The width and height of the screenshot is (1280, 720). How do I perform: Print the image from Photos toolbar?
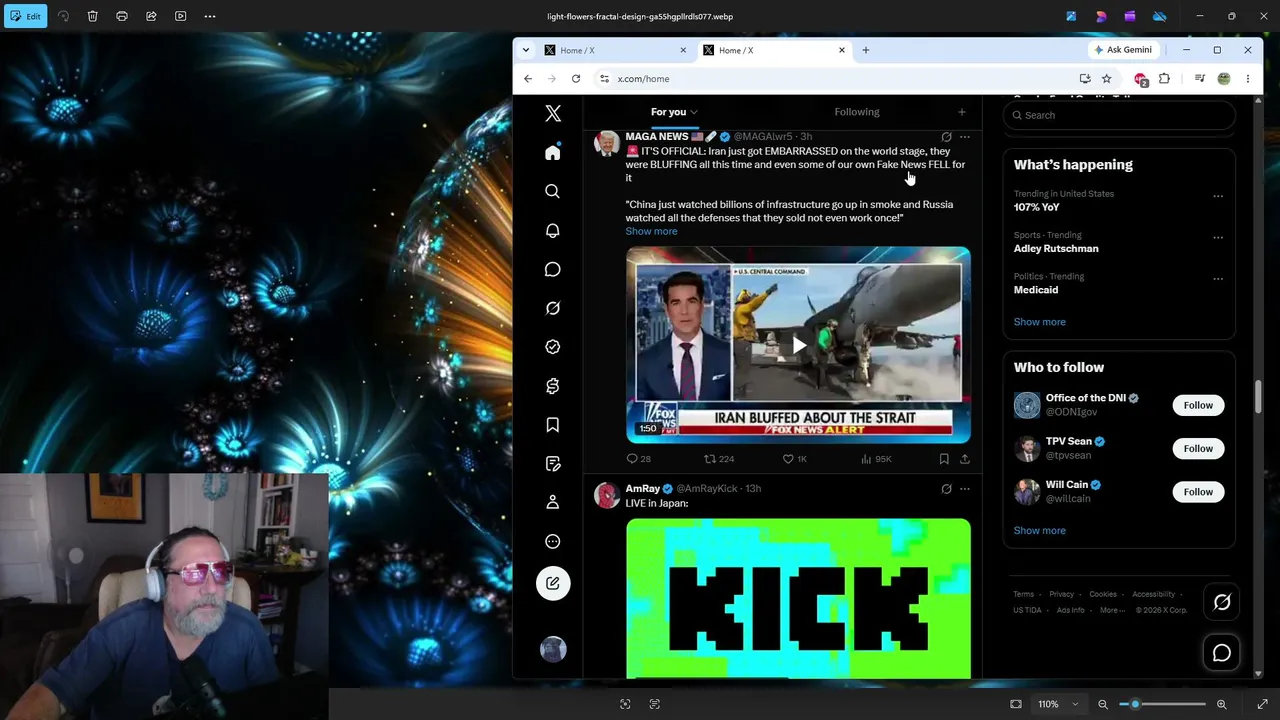[122, 16]
